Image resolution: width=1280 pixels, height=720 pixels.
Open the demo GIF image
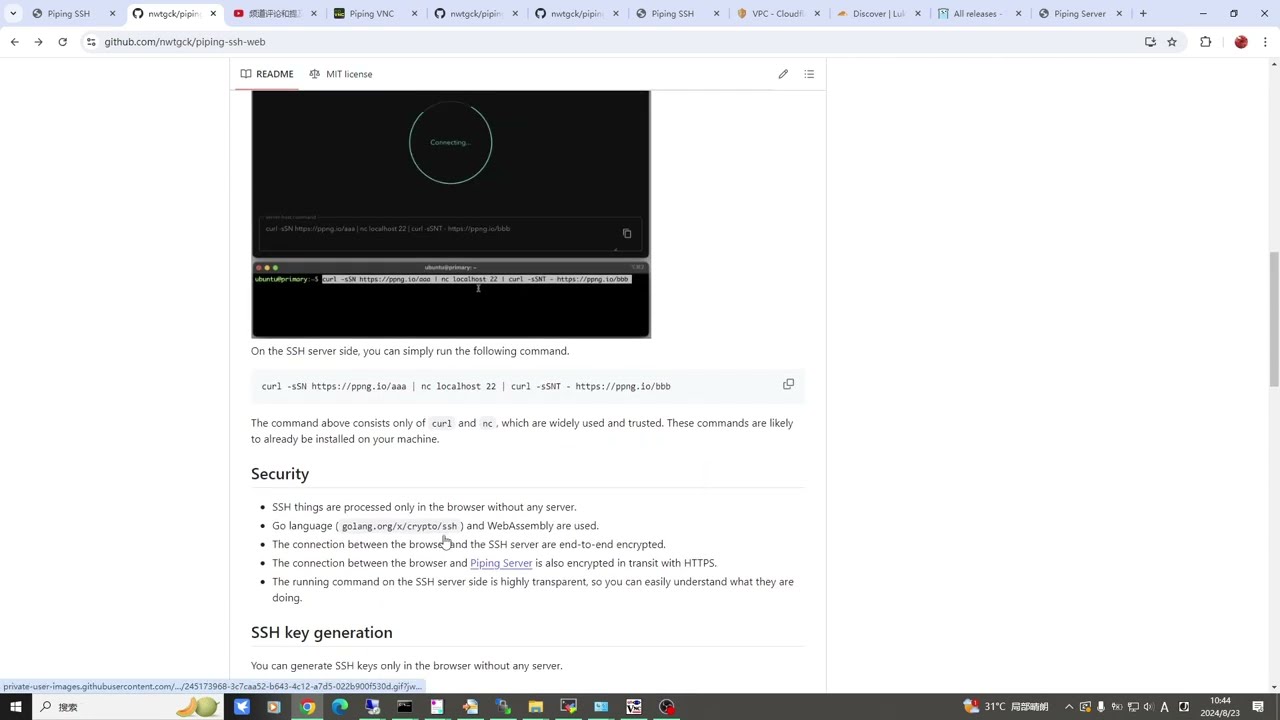click(450, 214)
